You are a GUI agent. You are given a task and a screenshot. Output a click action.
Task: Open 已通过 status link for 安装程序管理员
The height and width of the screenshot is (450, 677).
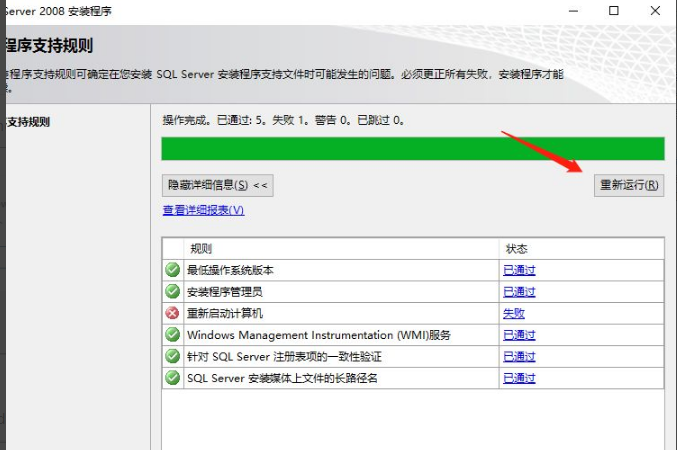coord(519,292)
